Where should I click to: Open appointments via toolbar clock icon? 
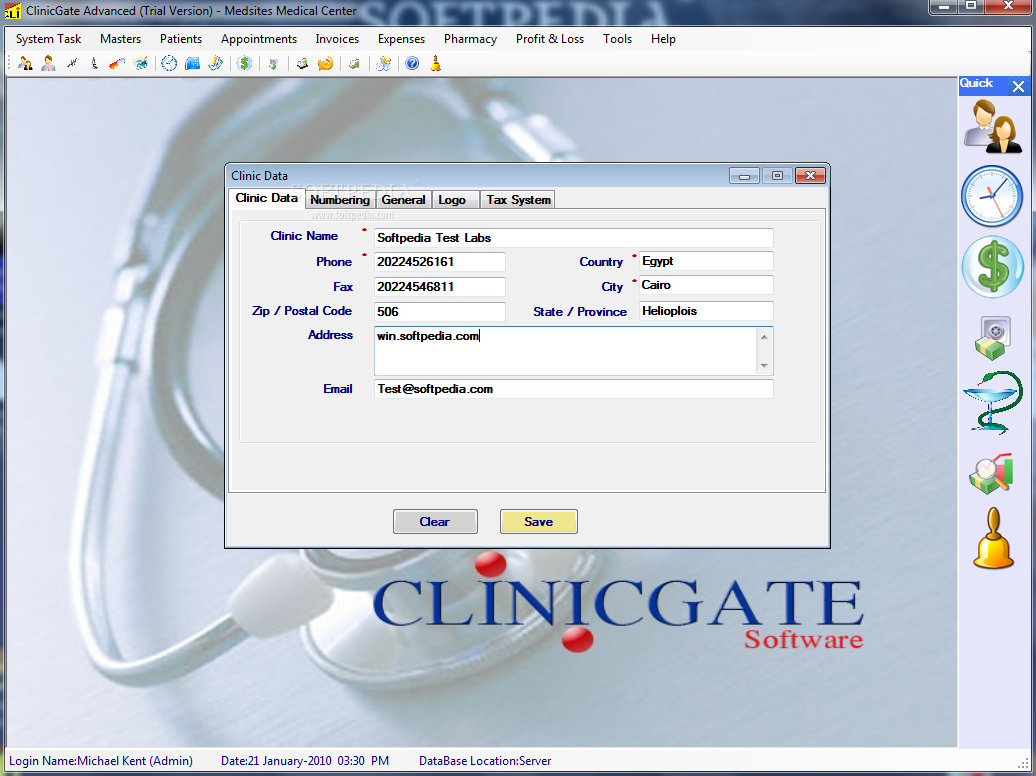coord(169,63)
